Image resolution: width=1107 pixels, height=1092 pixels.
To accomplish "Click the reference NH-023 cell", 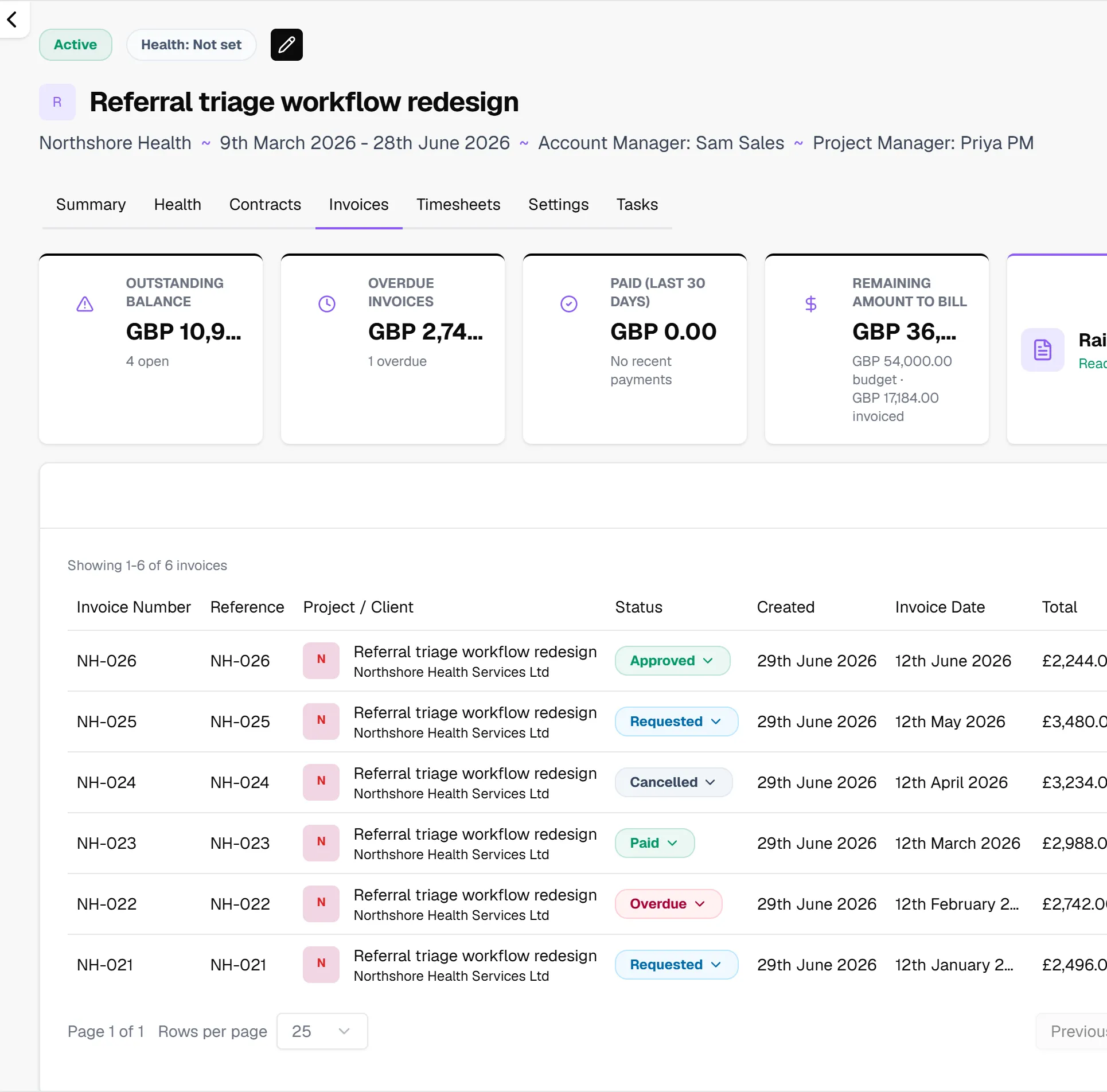I will click(x=240, y=843).
